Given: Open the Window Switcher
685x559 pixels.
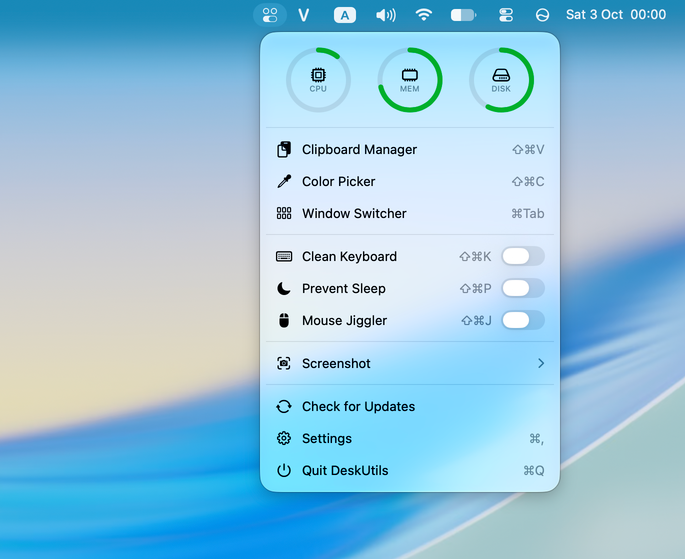Looking at the screenshot, I should tap(410, 214).
